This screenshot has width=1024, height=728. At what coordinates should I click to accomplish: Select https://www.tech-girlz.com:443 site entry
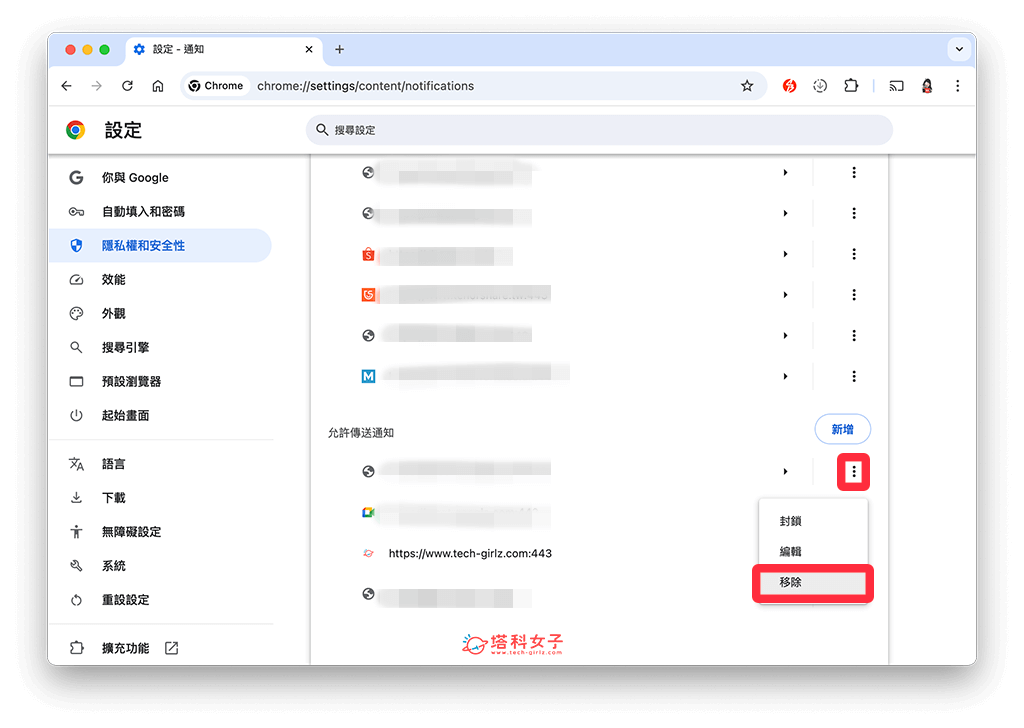coord(470,553)
